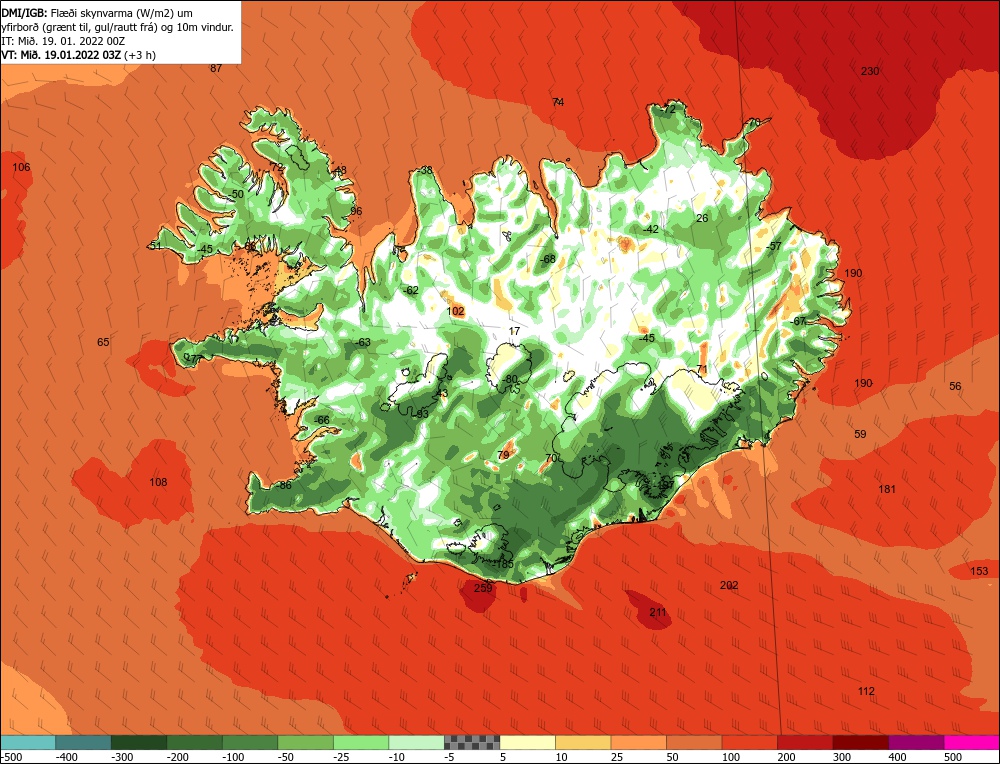The width and height of the screenshot is (1000, 764).
Task: Click the 71 value label north of Vatnajökull
Action: 702,369
